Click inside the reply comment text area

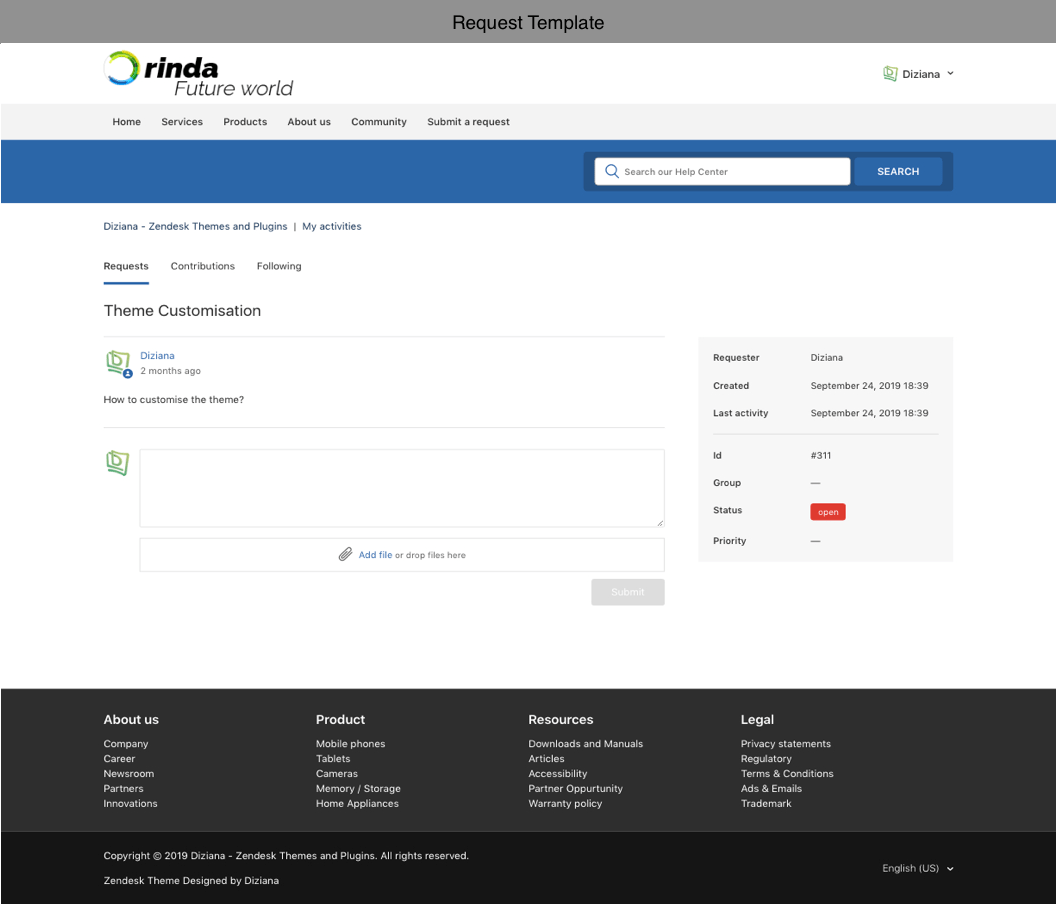point(401,487)
